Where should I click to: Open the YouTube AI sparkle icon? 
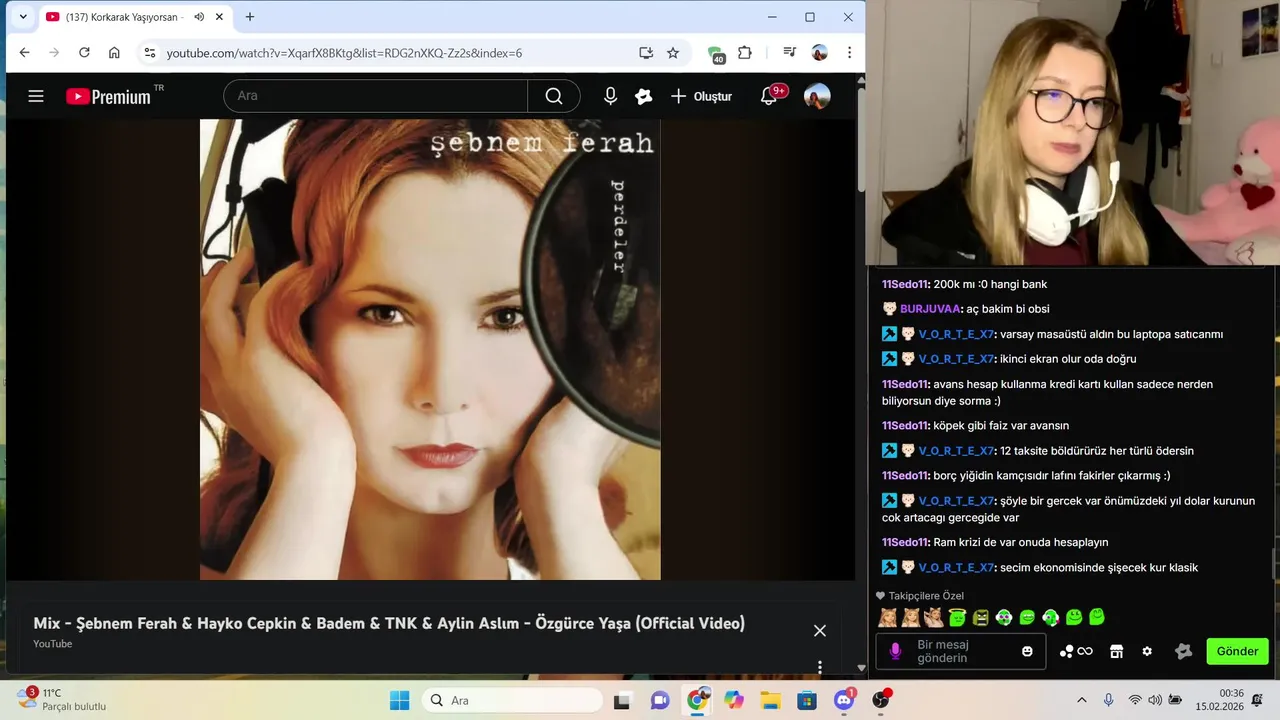[x=644, y=96]
